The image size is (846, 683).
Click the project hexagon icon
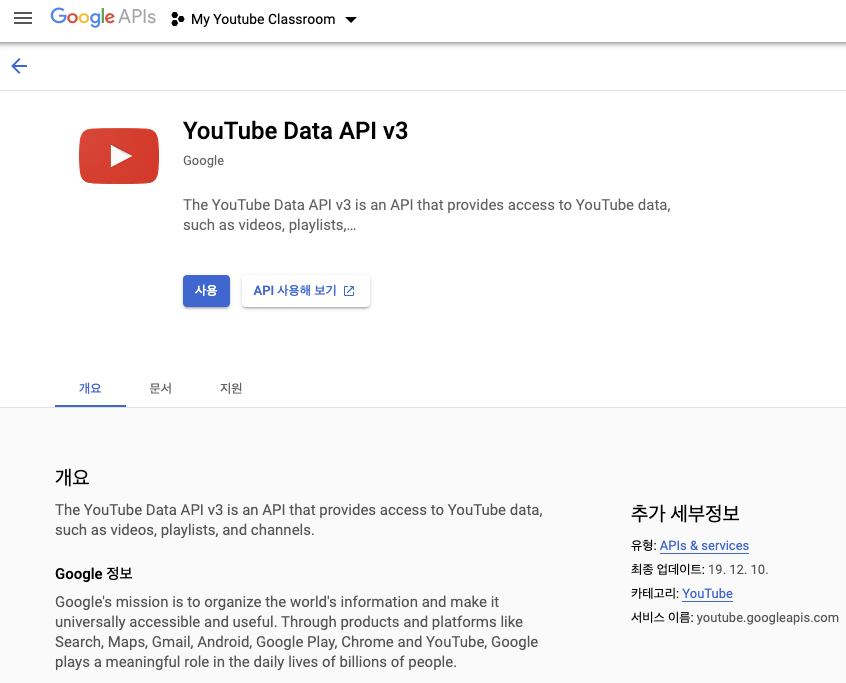178,19
